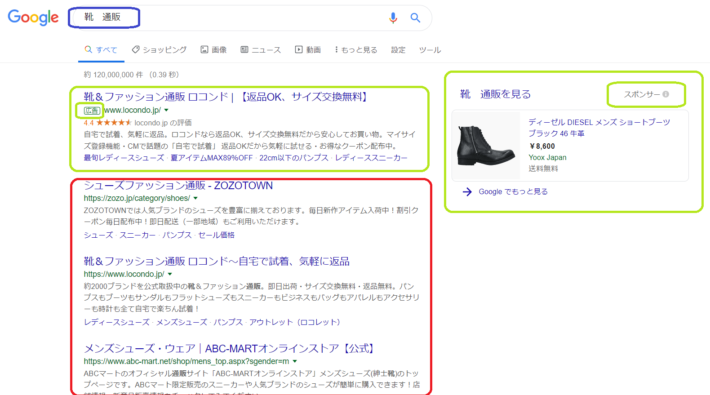Click the blue search magnifier icon
This screenshot has height=395, width=710.
point(415,18)
